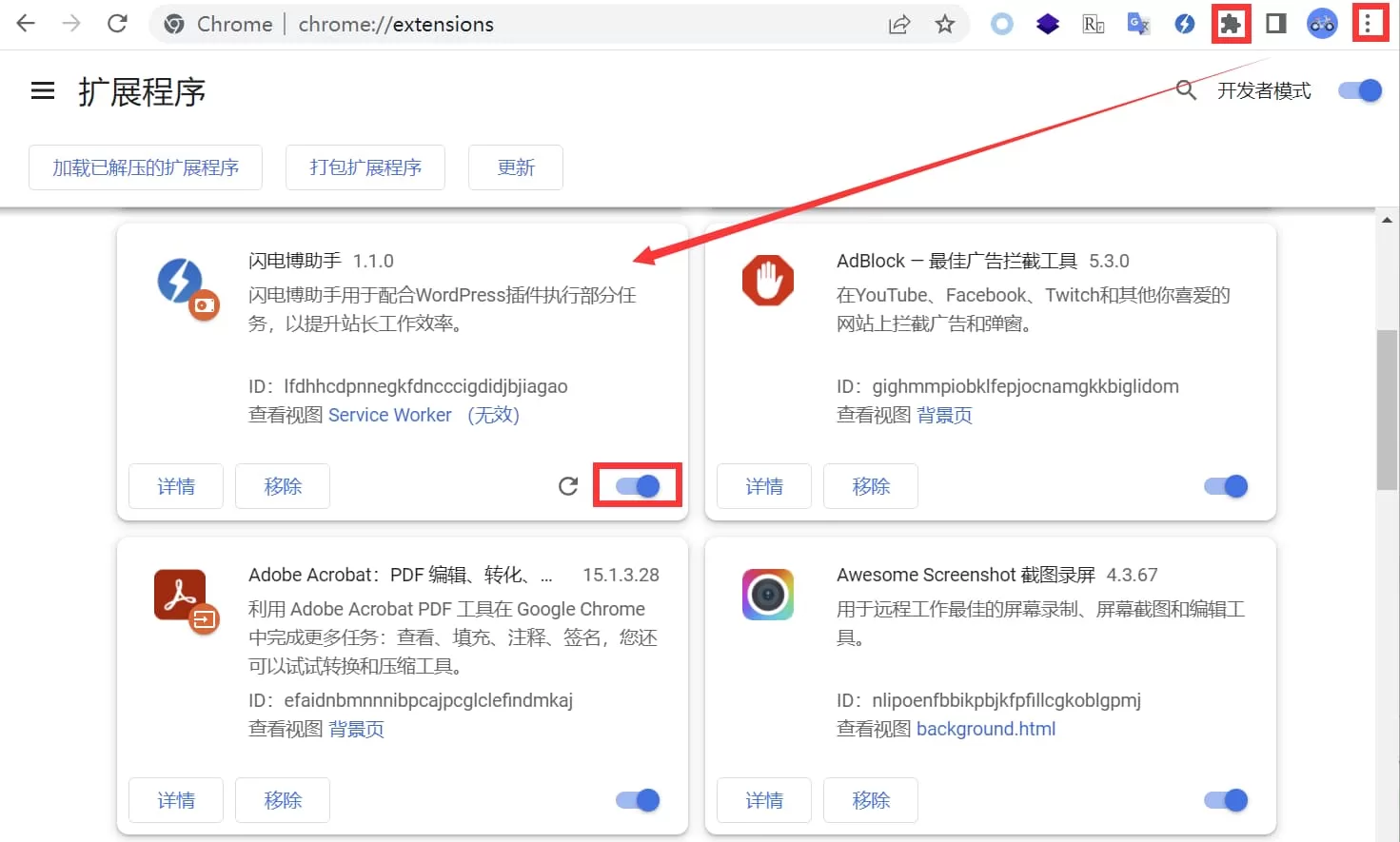Image resolution: width=1400 pixels, height=842 pixels.
Task: Reload the 闪电博助手 extension via refresh icon
Action: pos(568,486)
